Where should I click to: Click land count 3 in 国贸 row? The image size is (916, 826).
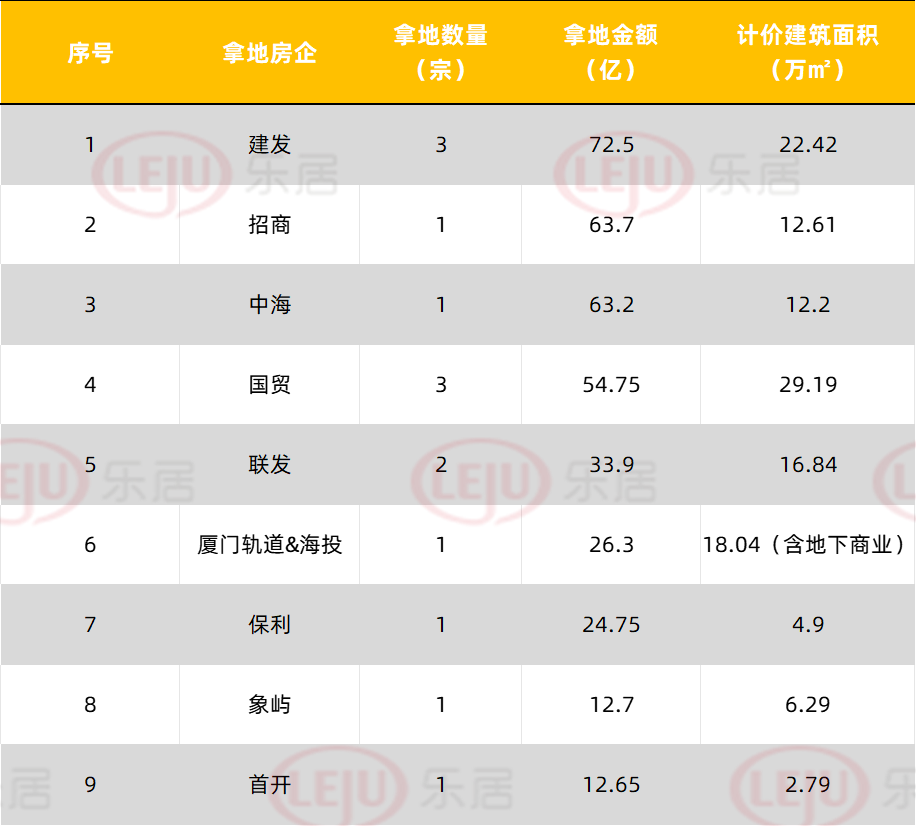click(441, 384)
